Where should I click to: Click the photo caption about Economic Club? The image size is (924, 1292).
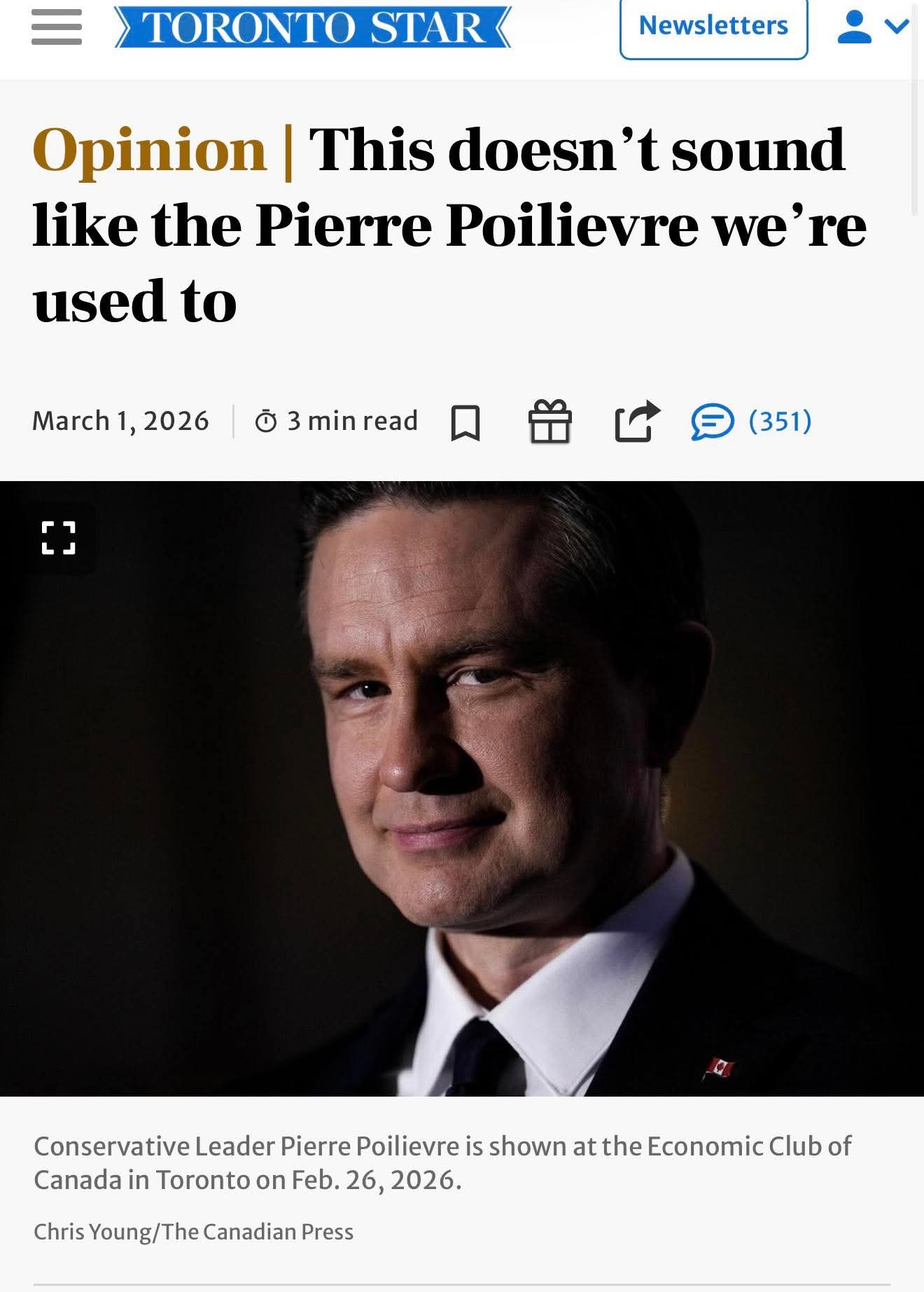tap(442, 1163)
